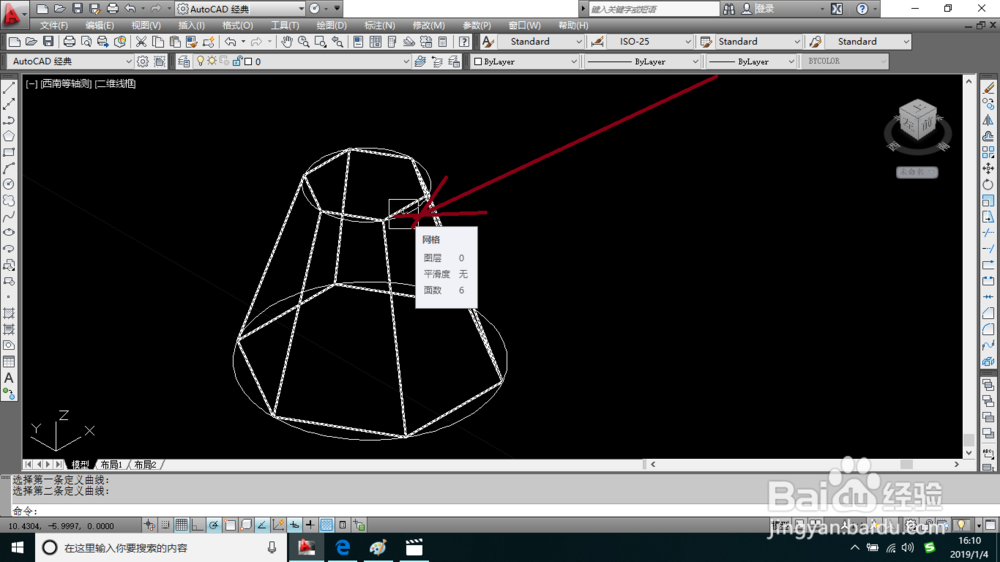This screenshot has height=562, width=1000.
Task: Toggle Grid Display in status bar
Action: [181, 526]
